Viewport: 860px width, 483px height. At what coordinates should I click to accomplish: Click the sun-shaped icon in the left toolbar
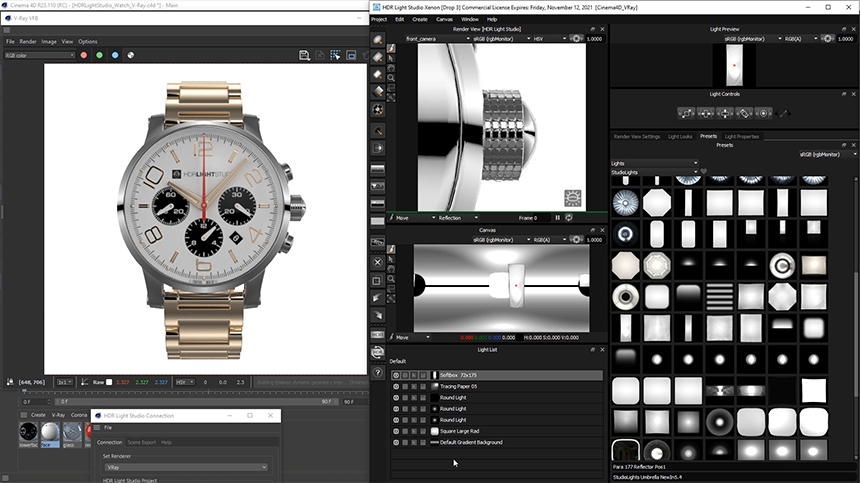(x=378, y=110)
